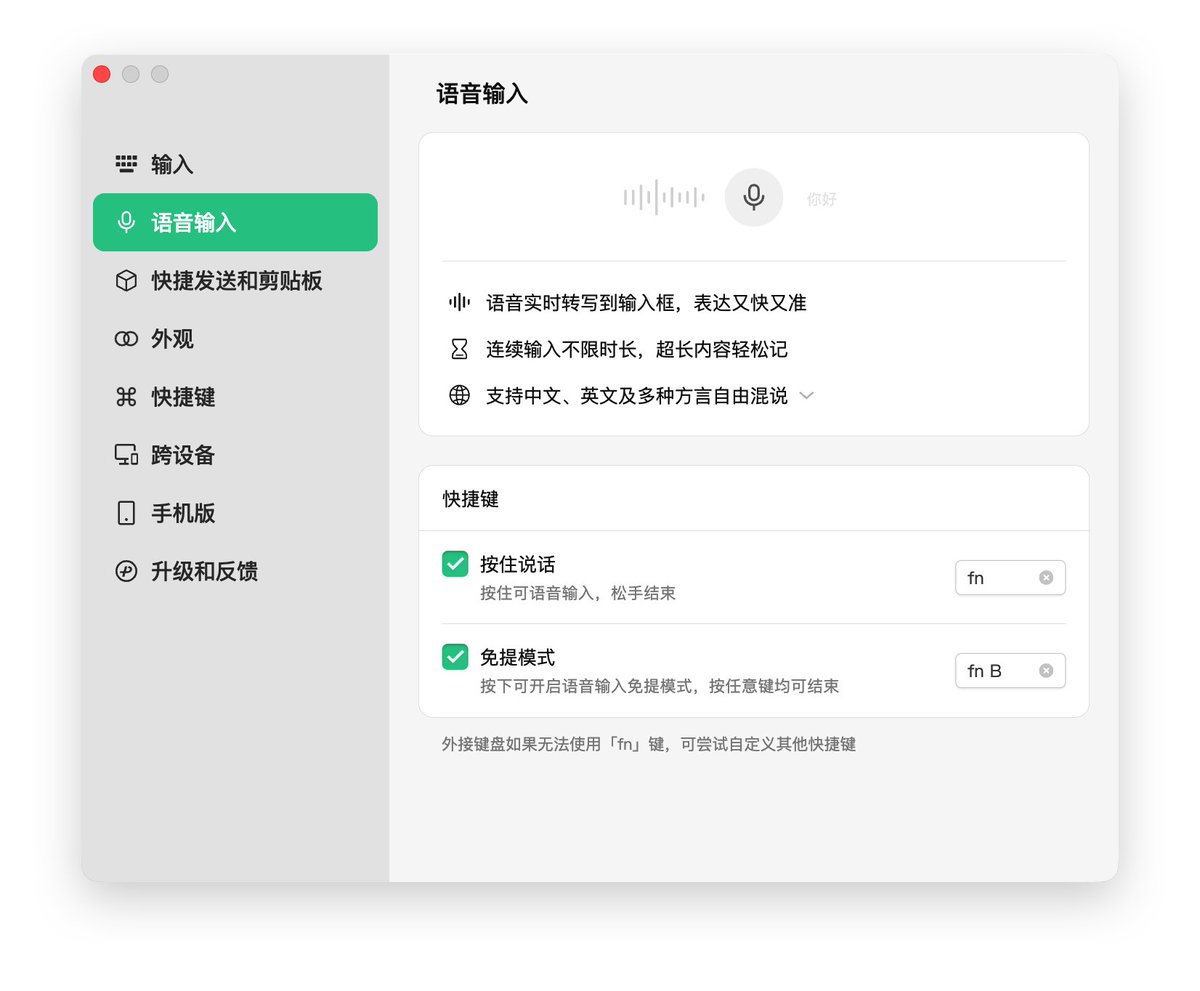Viewport: 1200px width, 991px height.
Task: Click the 语音输入 page title
Action: pyautogui.click(x=482, y=94)
